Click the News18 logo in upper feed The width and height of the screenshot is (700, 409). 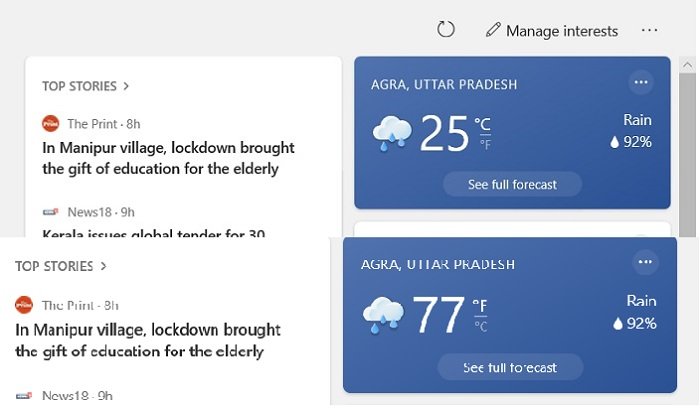click(51, 212)
